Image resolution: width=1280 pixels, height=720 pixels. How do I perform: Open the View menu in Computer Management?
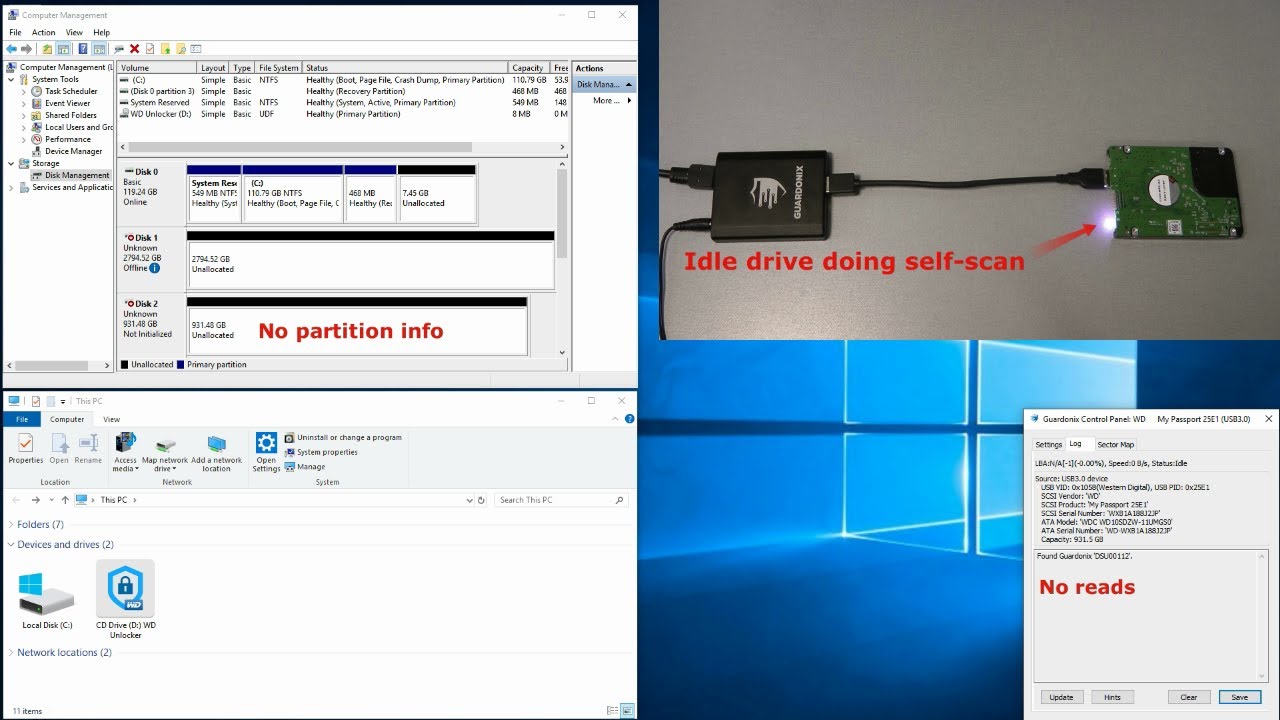tap(74, 32)
